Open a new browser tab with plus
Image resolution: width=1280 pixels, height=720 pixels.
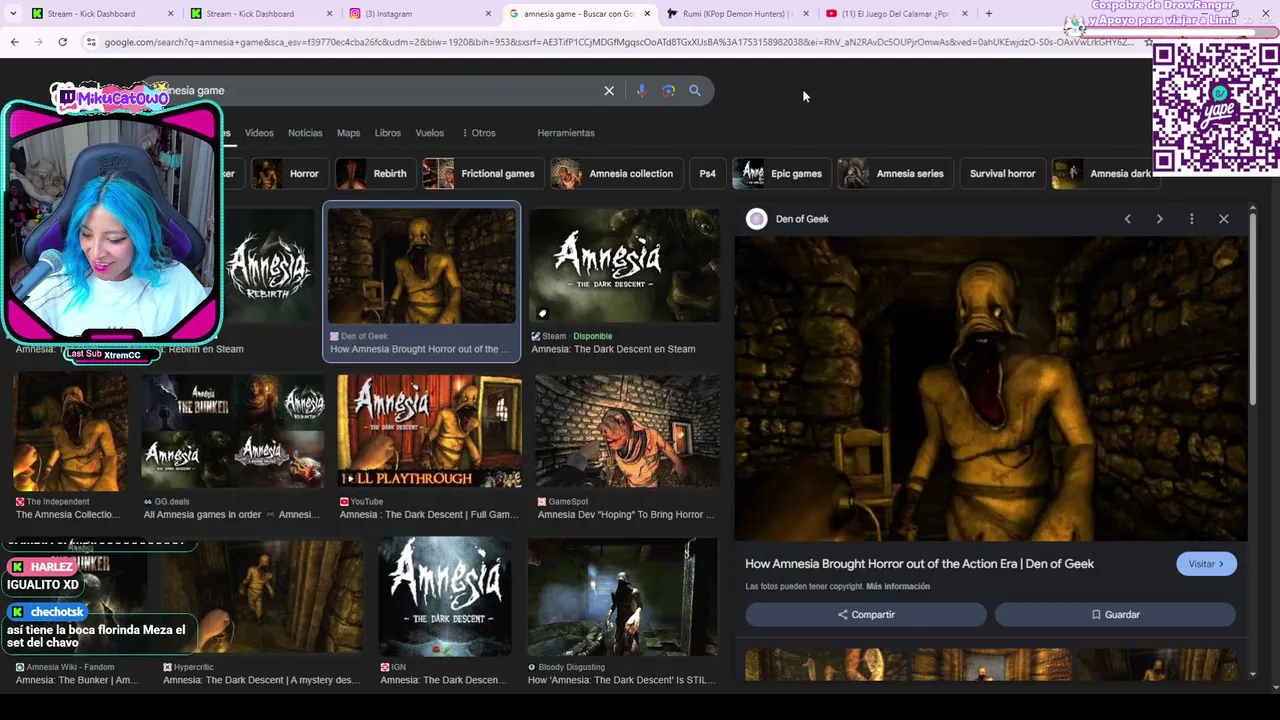[x=989, y=13]
